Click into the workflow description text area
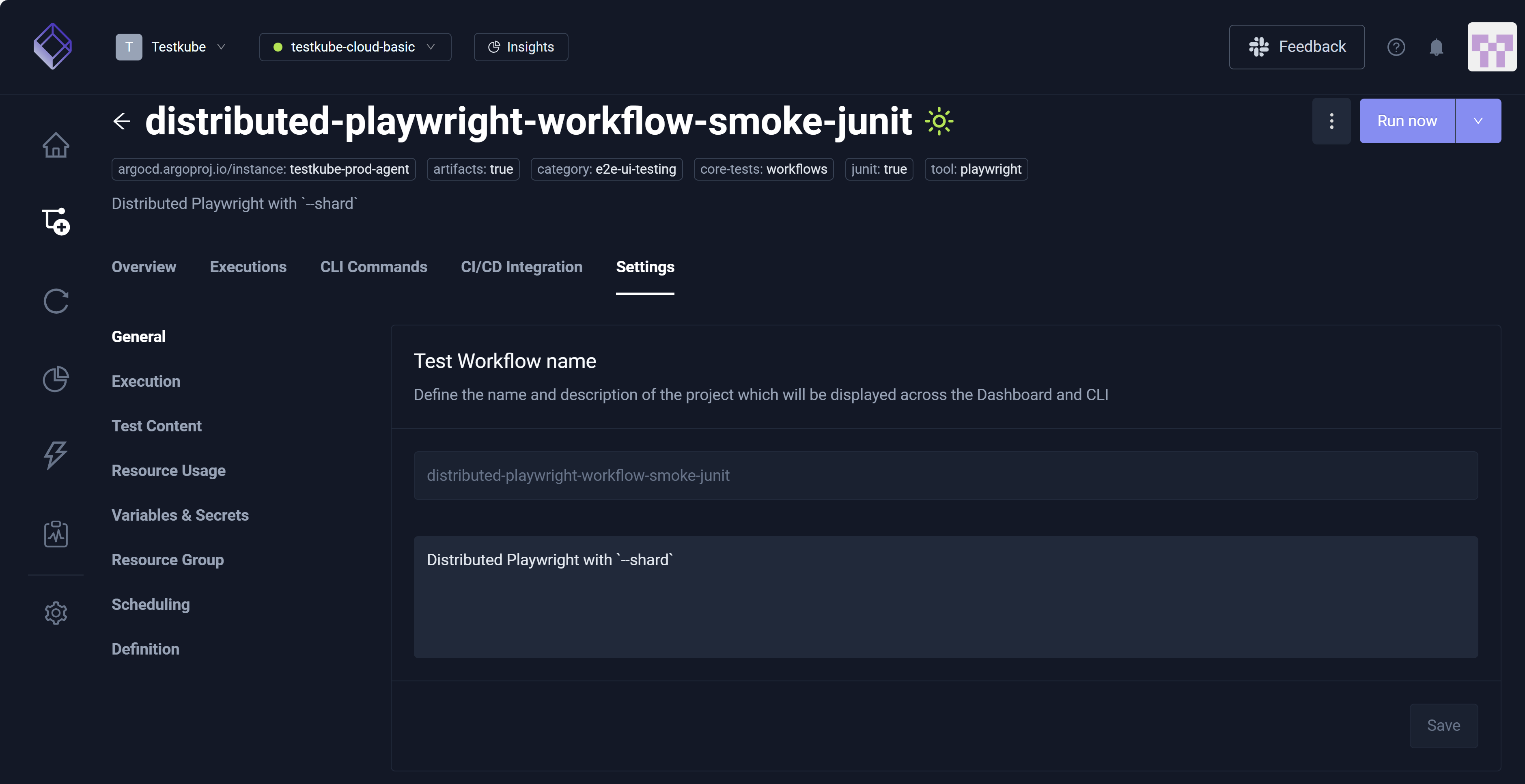This screenshot has height=784, width=1525. pyautogui.click(x=946, y=597)
